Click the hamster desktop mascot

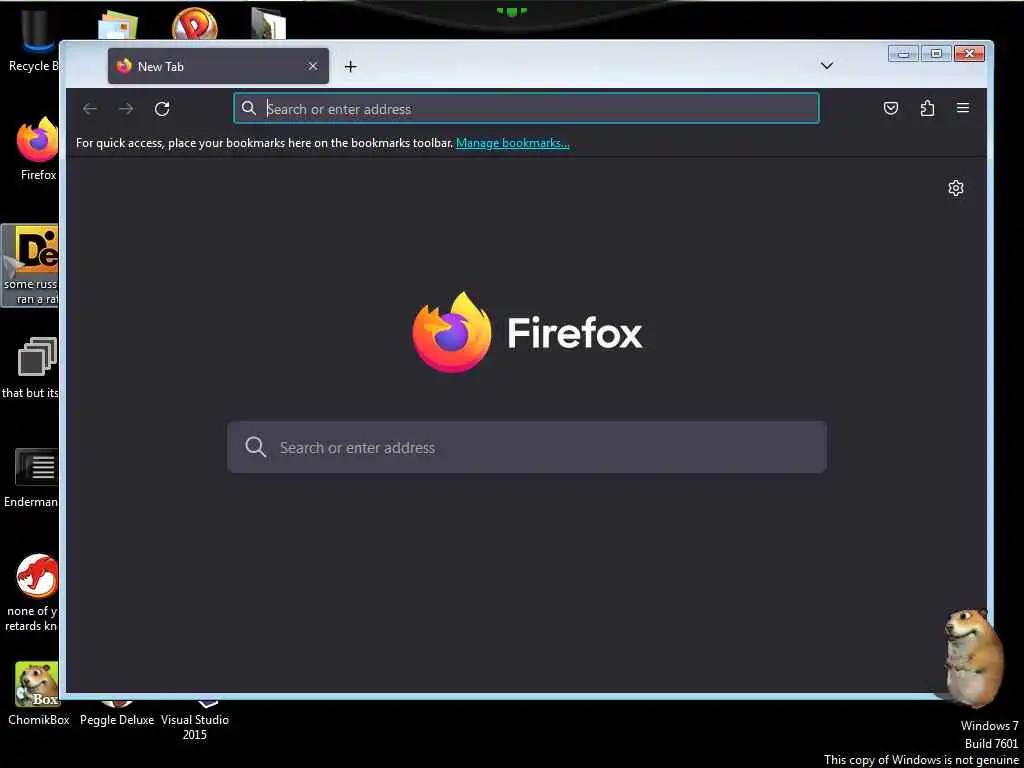click(x=974, y=658)
